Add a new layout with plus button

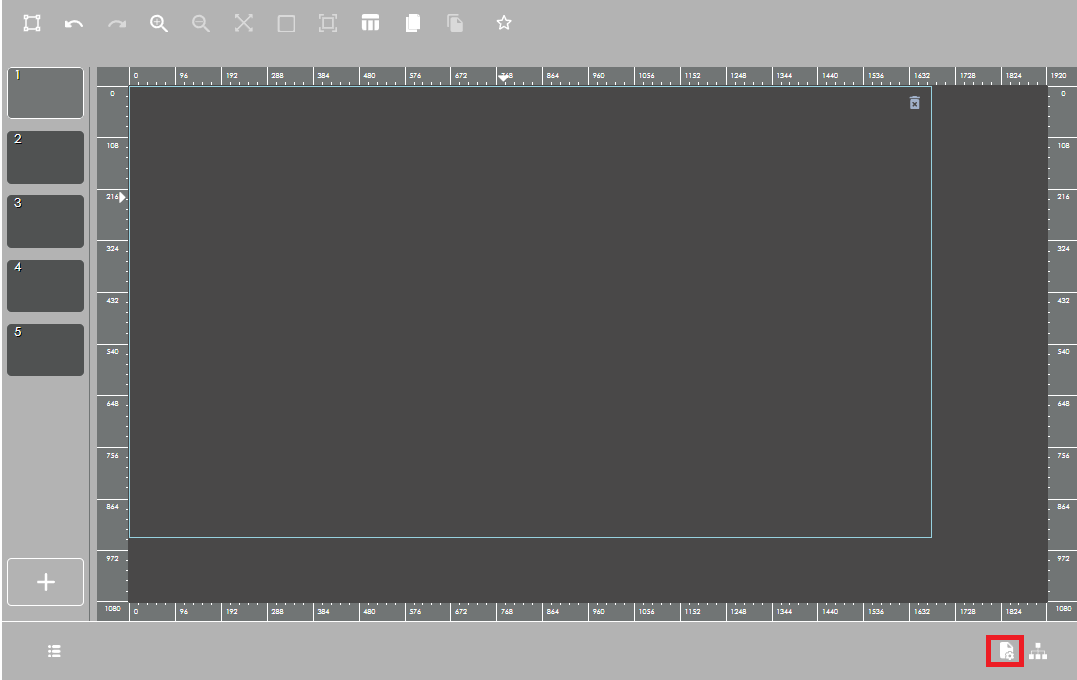[45, 582]
